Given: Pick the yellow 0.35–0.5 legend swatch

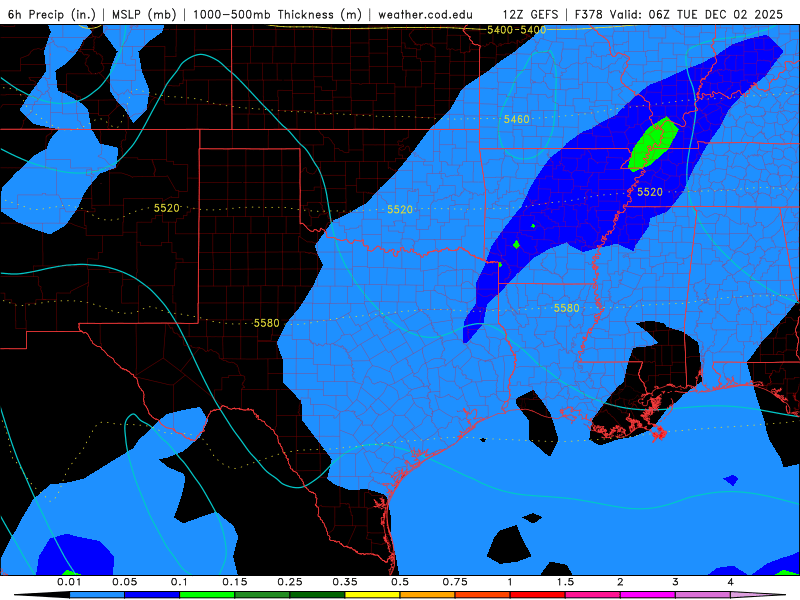Looking at the screenshot, I should [x=372, y=595].
